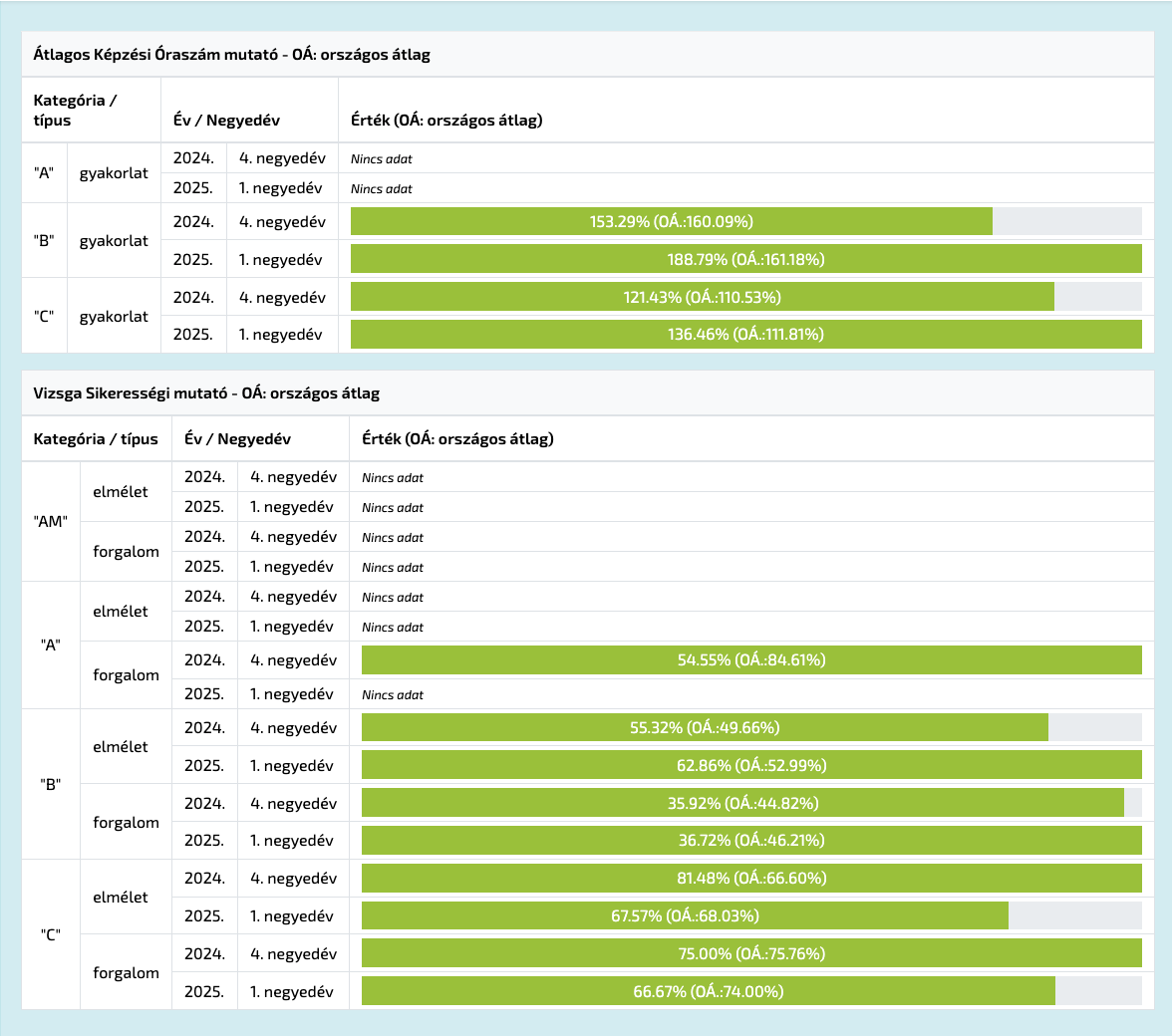Screen dimensions: 1172x1036
Task: Click the 81.48% category C theory bar
Action: (751, 879)
